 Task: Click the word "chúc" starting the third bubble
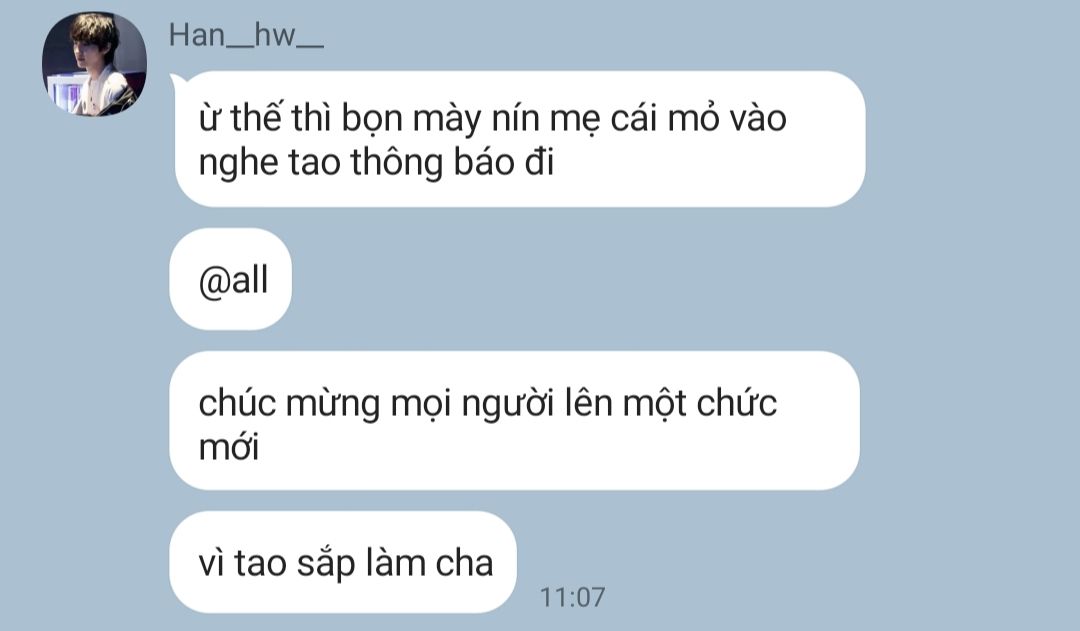coord(237,403)
